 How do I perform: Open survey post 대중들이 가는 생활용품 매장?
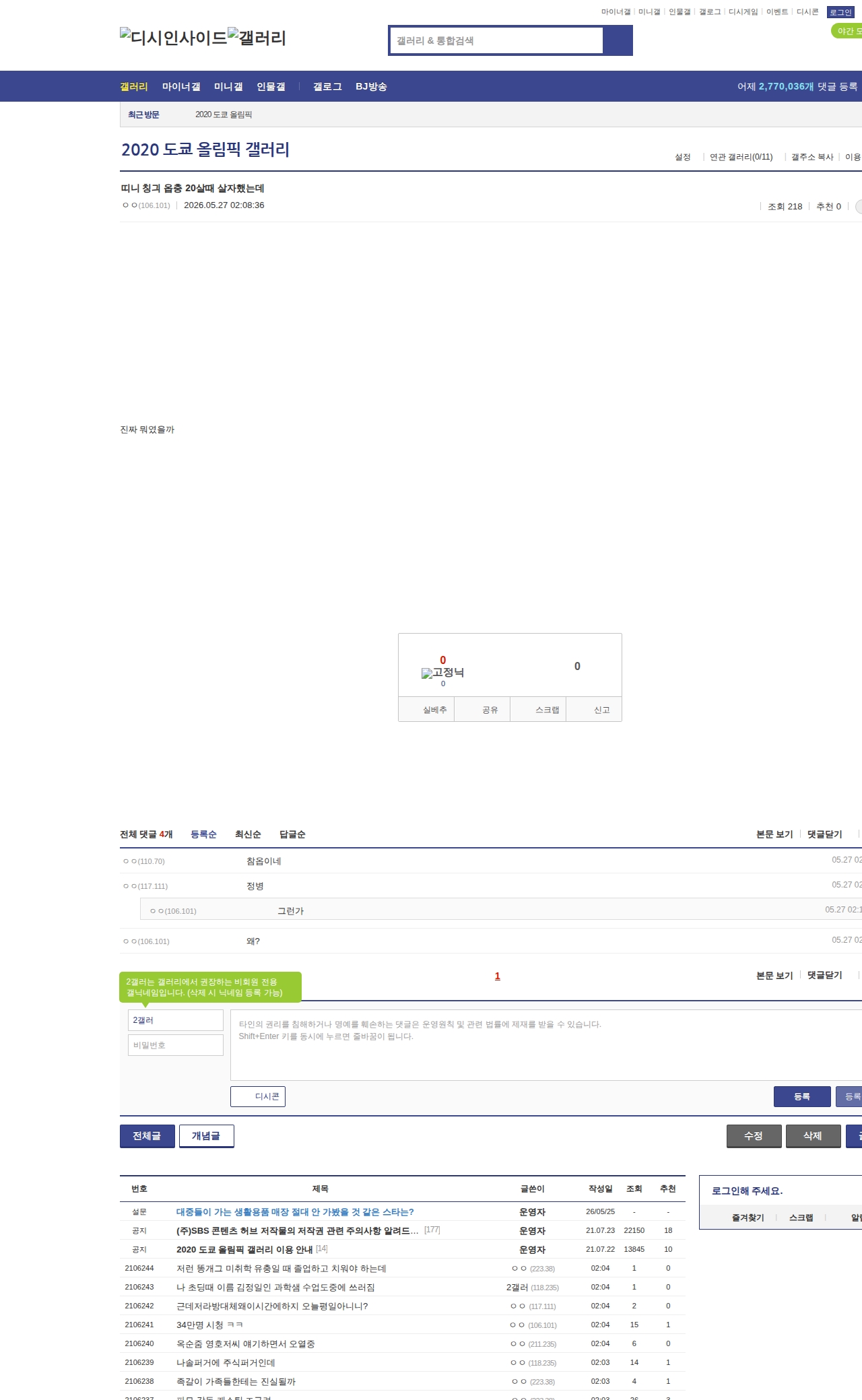pos(295,1211)
